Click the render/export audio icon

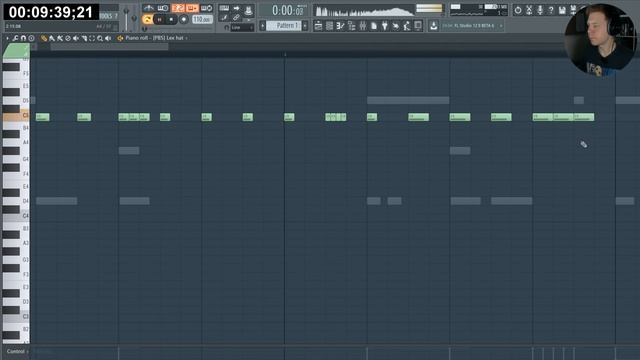click(x=573, y=10)
